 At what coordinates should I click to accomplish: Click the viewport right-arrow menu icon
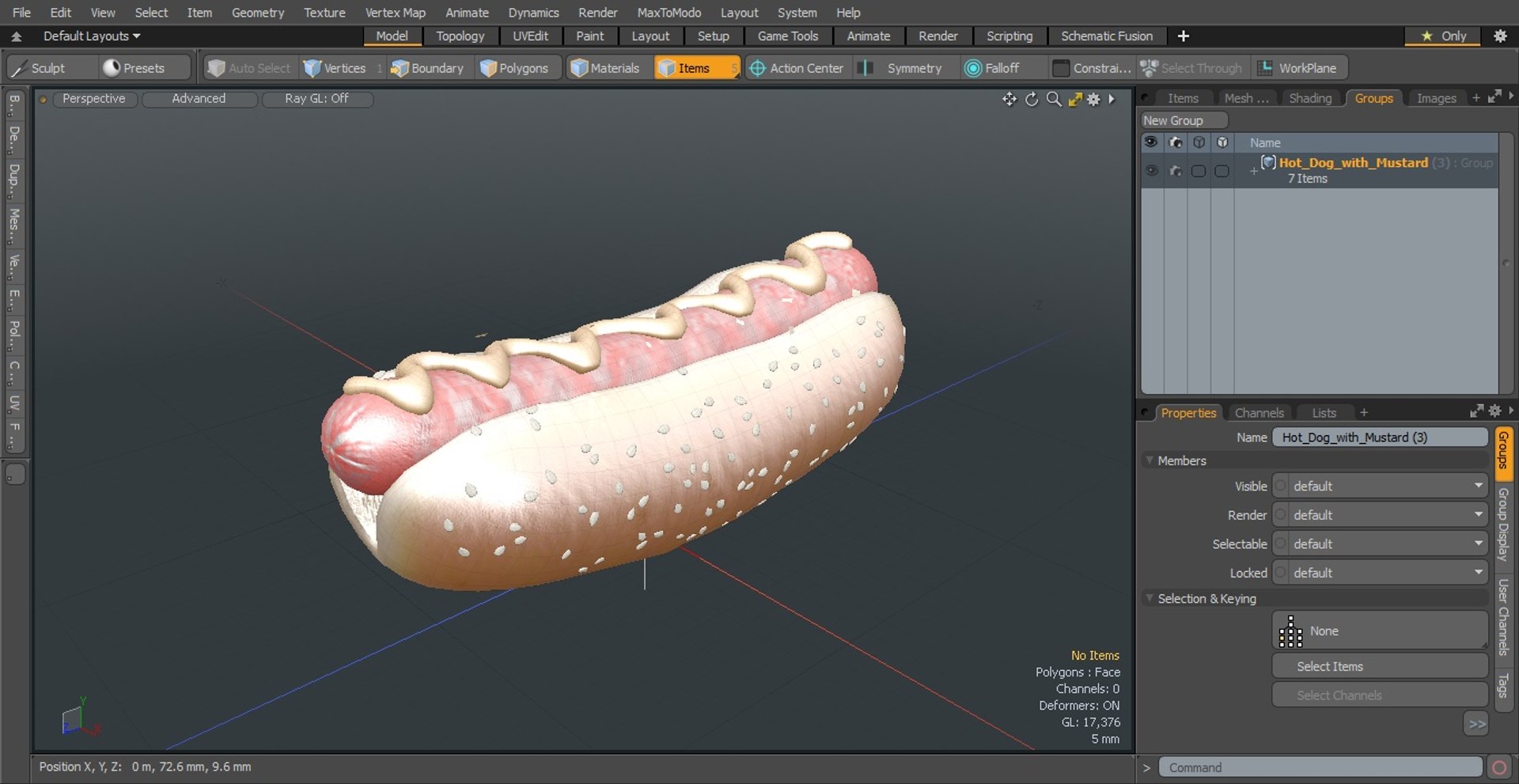(x=1112, y=99)
